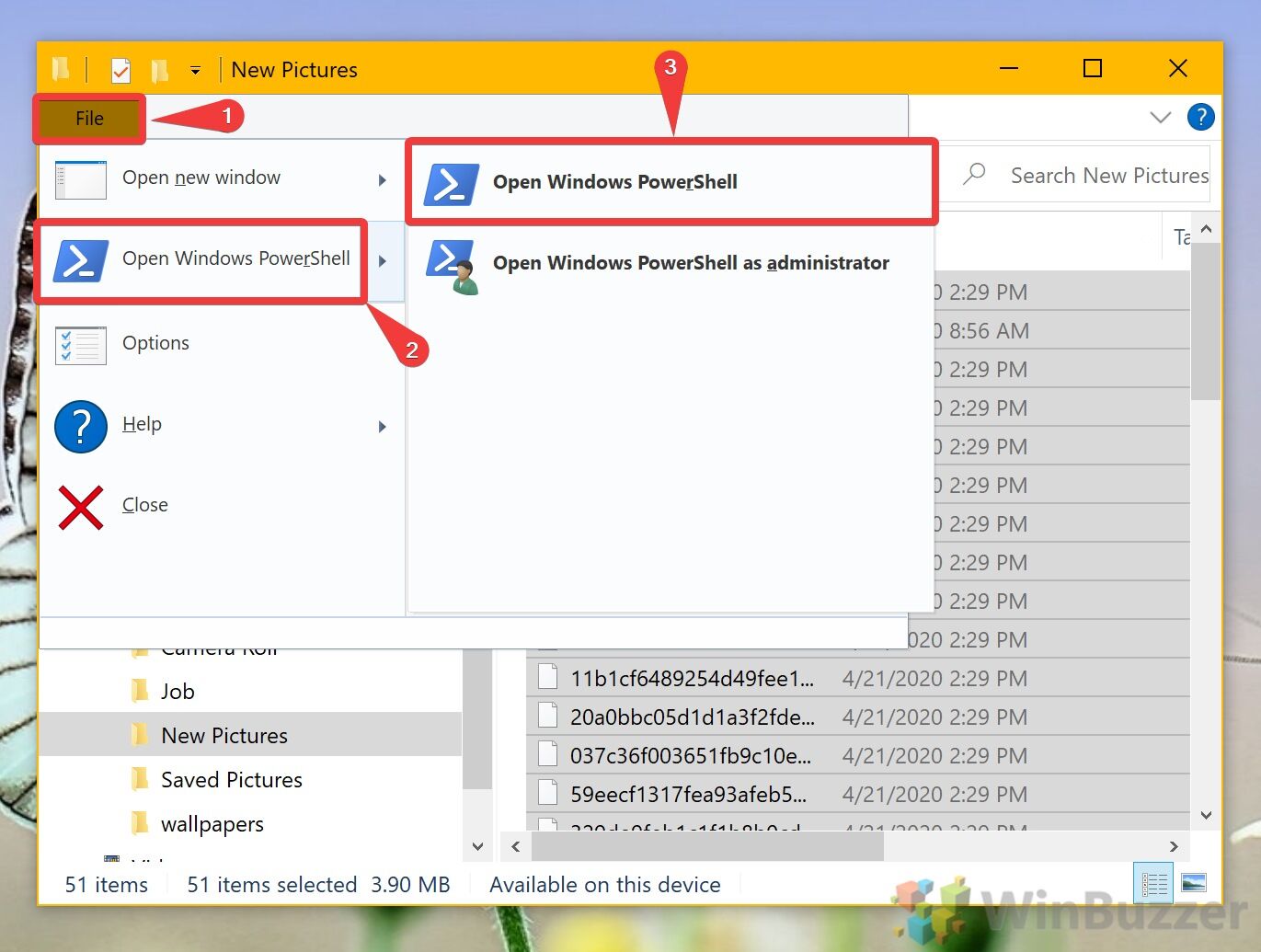The height and width of the screenshot is (952, 1261).
Task: Click the Properties quick access icon
Action: point(120,70)
